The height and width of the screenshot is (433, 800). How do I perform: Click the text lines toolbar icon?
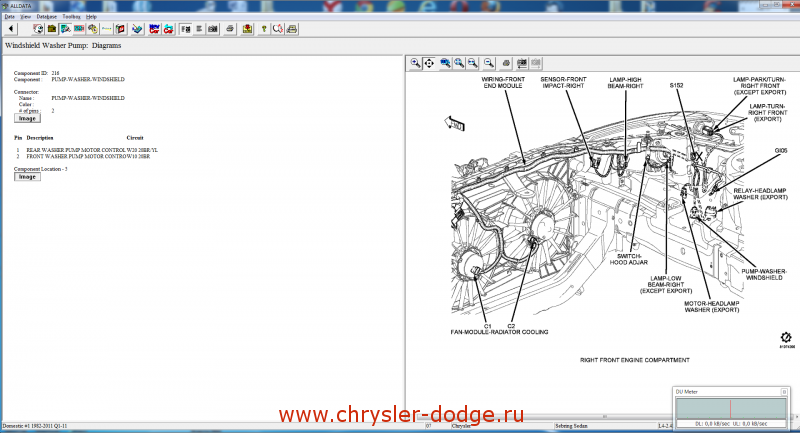coord(199,29)
